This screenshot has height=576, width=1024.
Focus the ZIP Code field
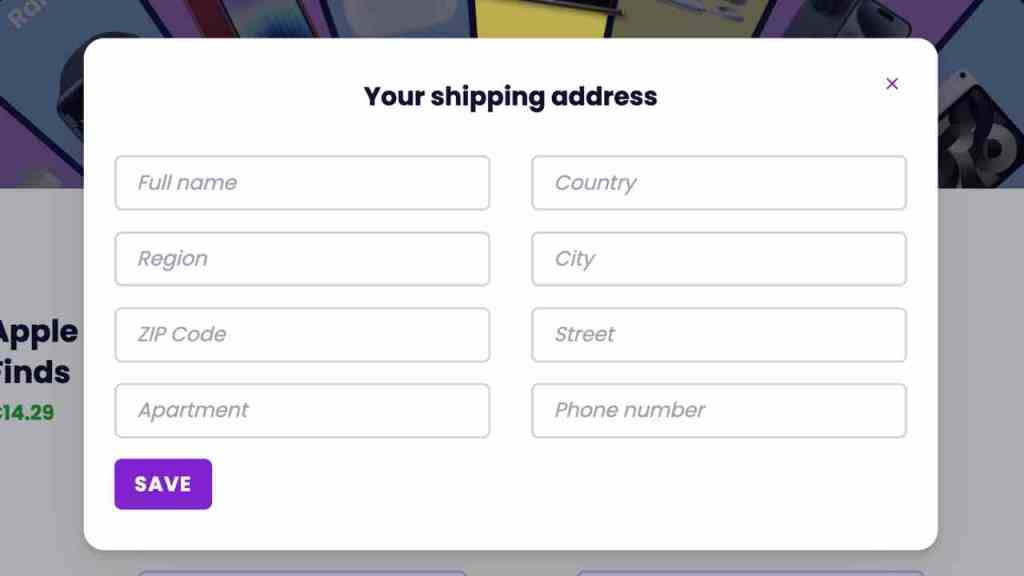tap(302, 335)
